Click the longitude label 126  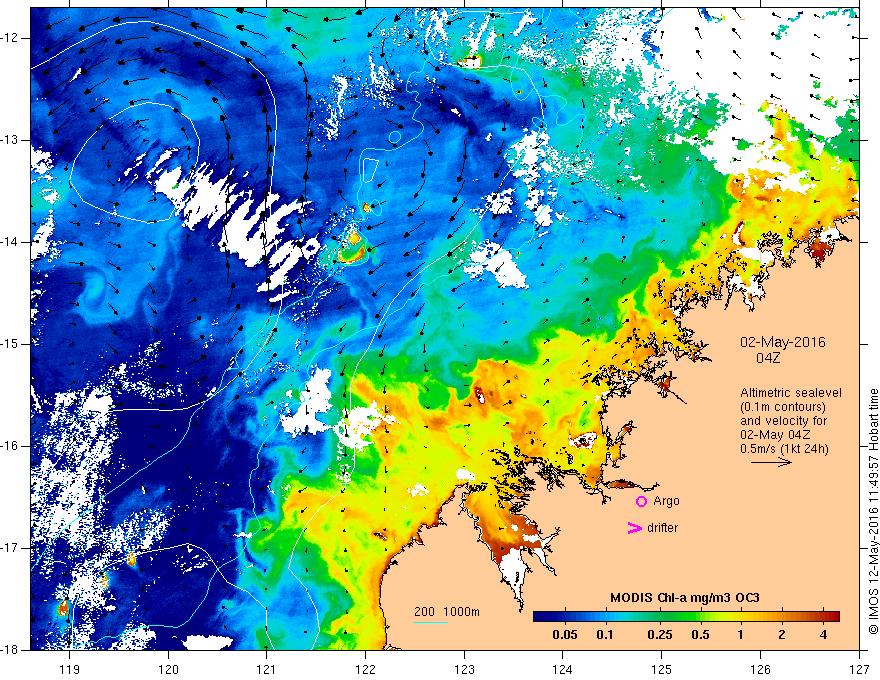coord(760,670)
